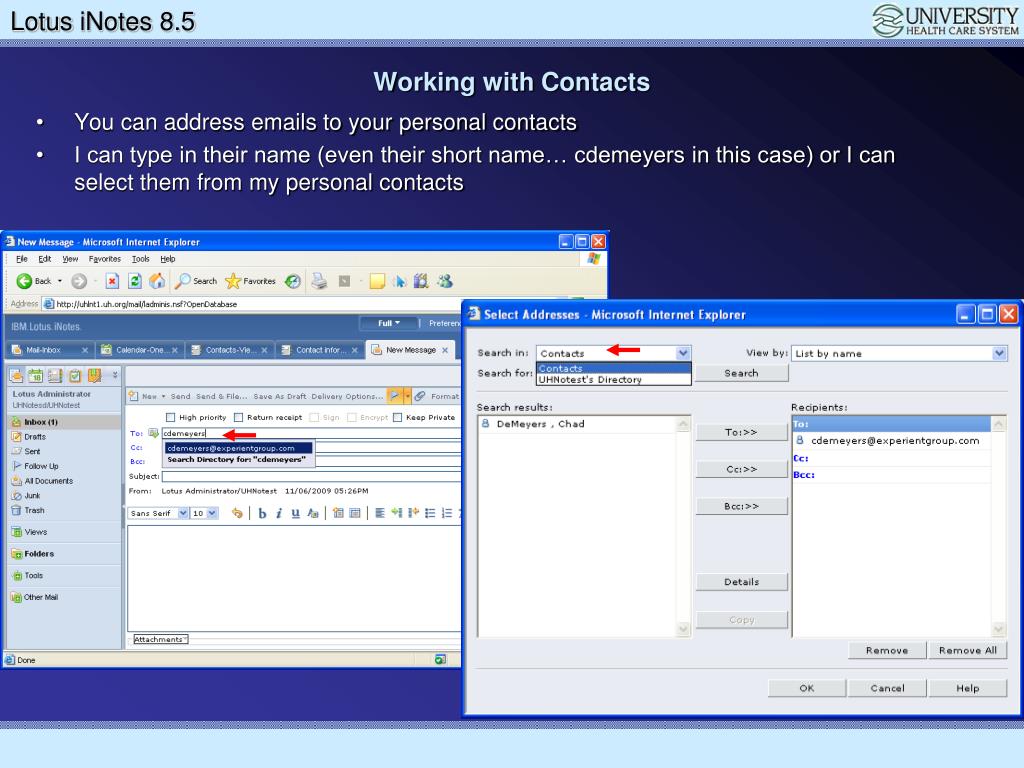Open Notebook via sidebar notebook icon

(95, 376)
